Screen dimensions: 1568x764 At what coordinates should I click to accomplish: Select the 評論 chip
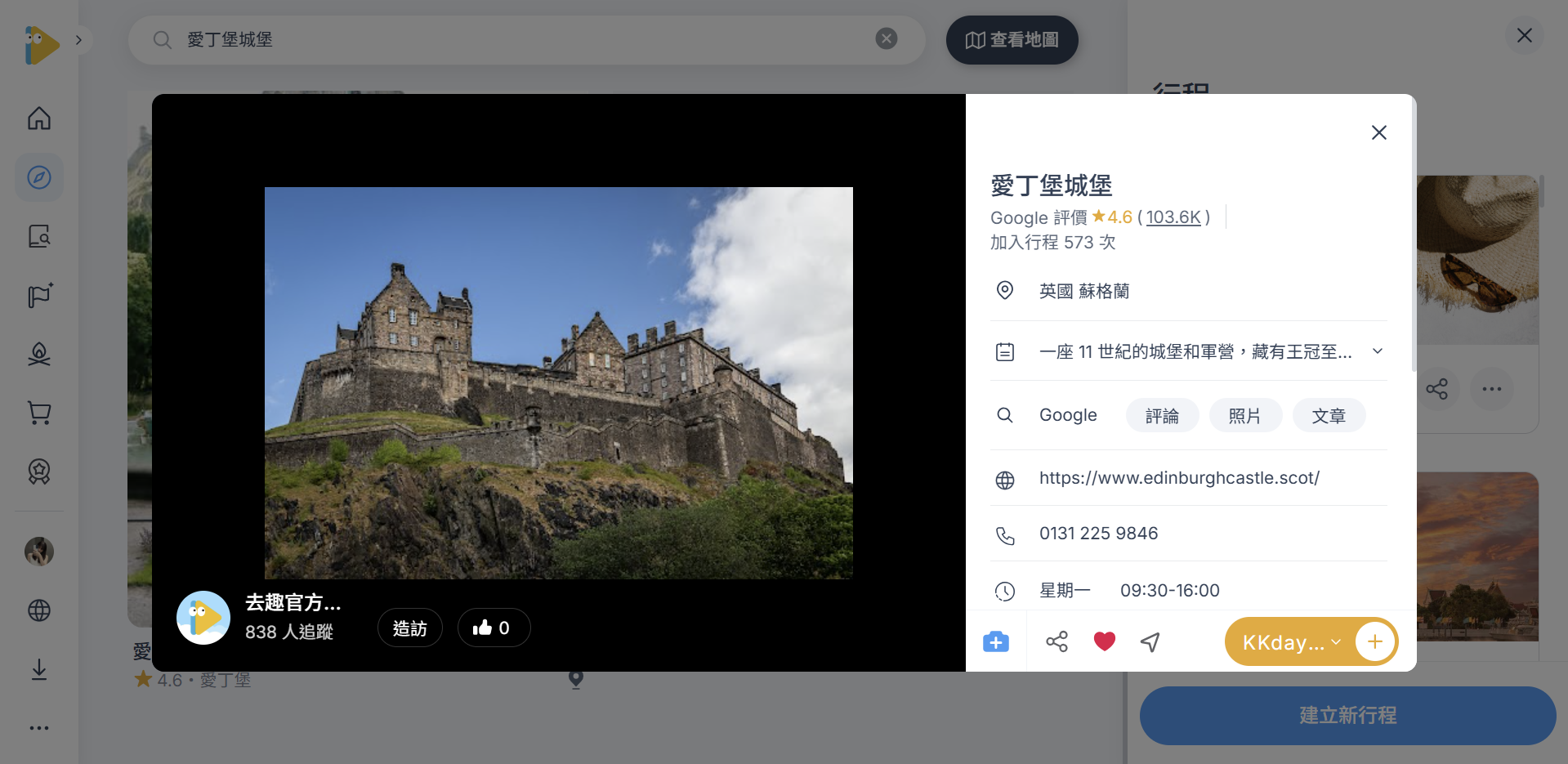[1162, 416]
